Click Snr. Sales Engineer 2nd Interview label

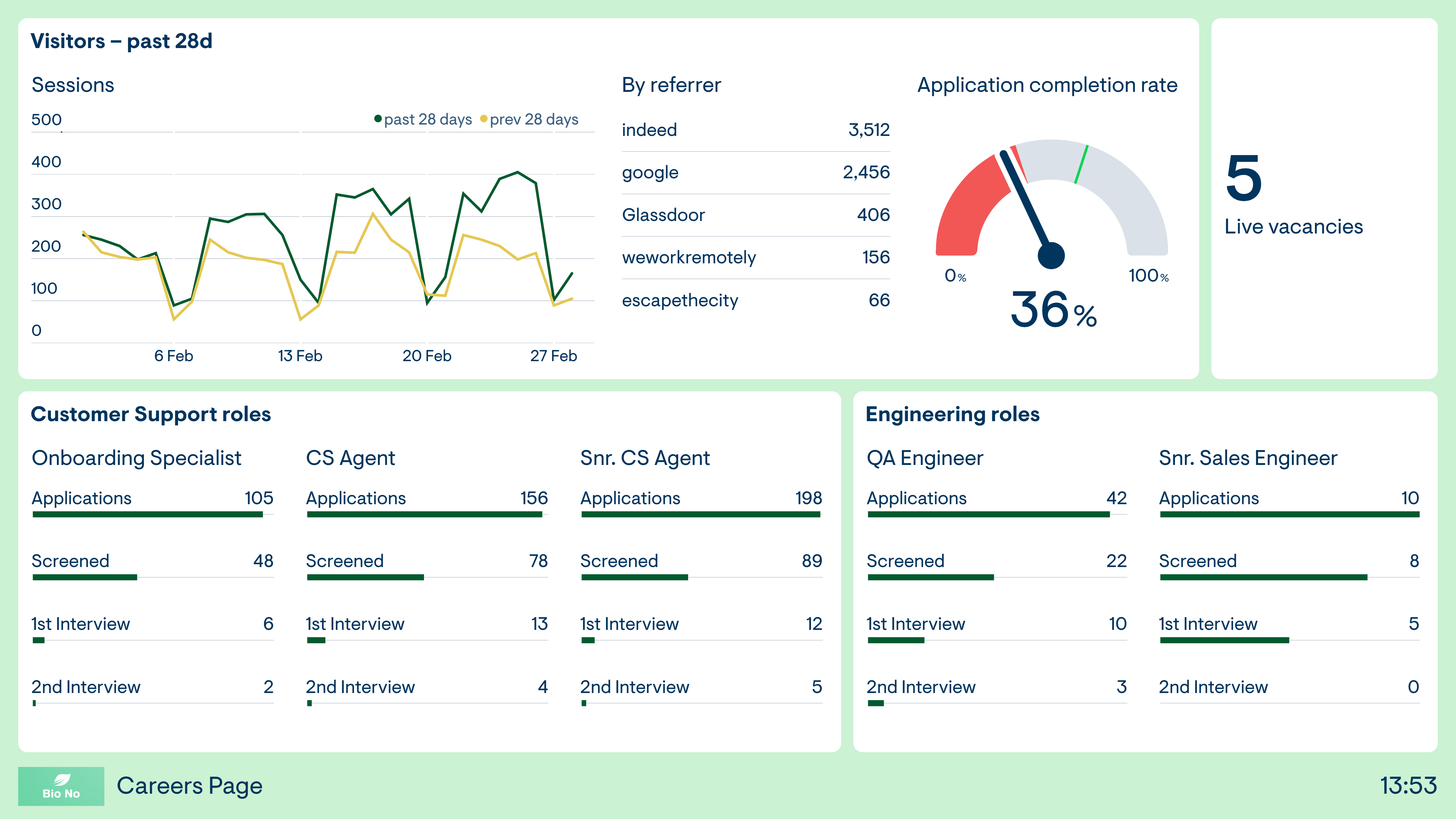point(1213,687)
